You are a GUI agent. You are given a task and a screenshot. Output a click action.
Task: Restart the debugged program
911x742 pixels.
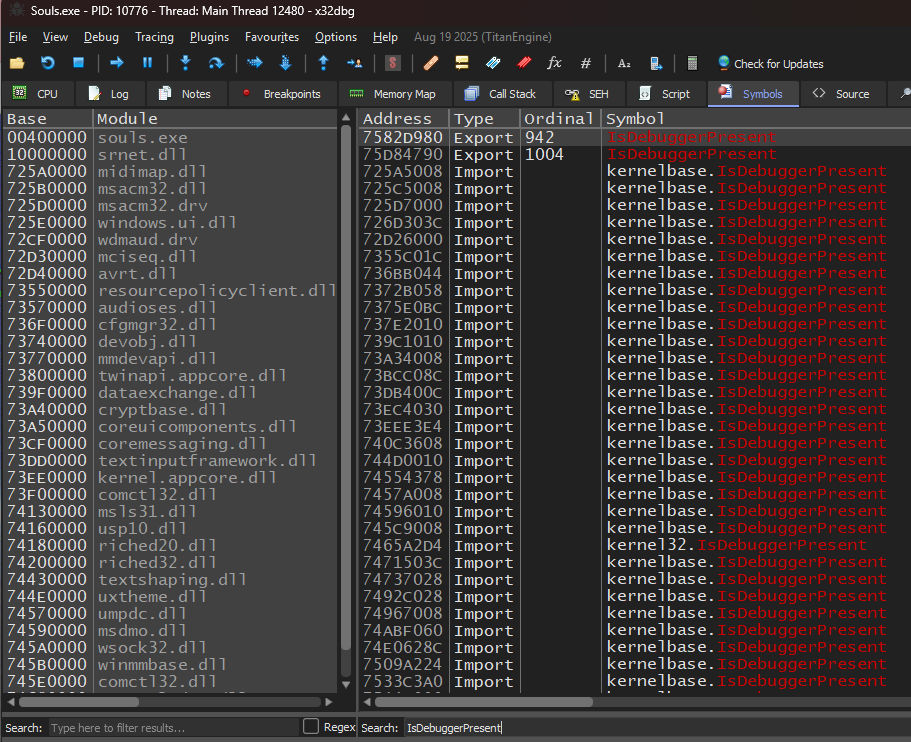47,63
